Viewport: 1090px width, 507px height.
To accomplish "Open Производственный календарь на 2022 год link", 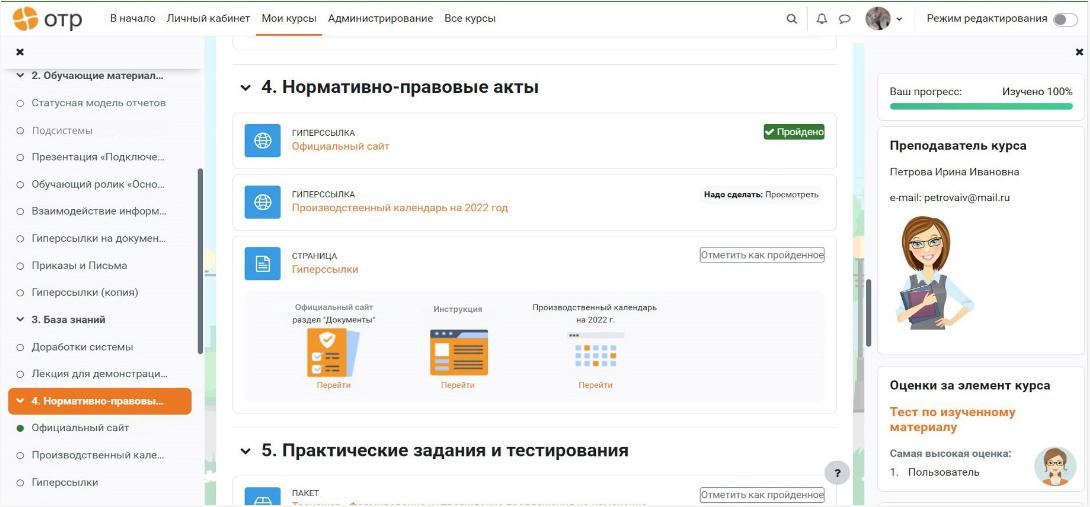I will (400, 207).
